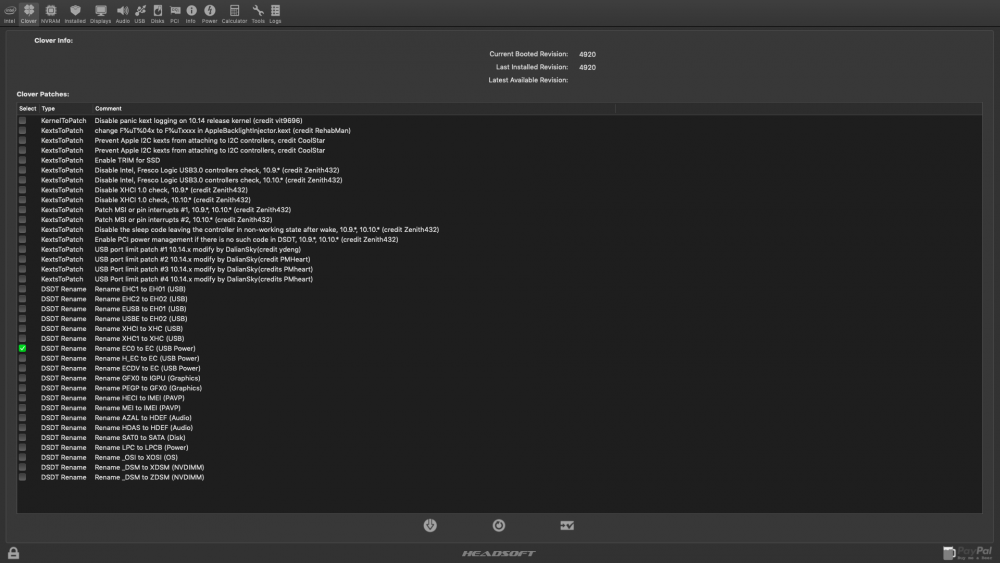Click the download Clover icon at bottom
Viewport: 1000px width, 563px height.
pyautogui.click(x=430, y=525)
